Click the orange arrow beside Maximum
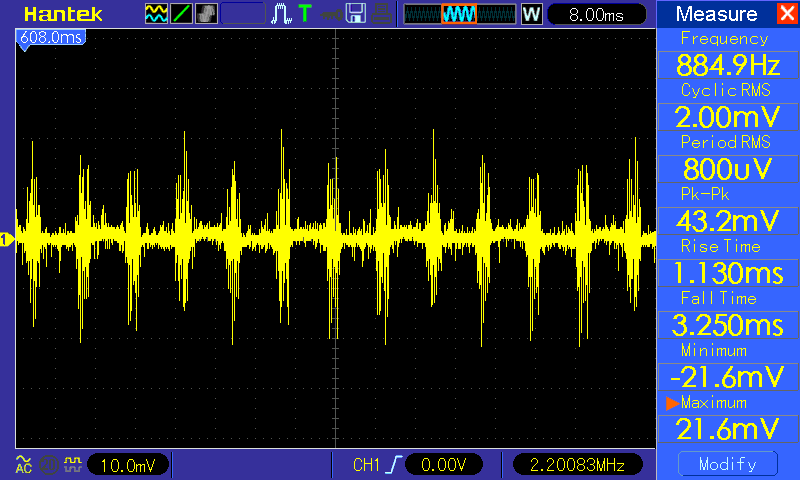Viewport: 800px width, 480px height. point(672,403)
